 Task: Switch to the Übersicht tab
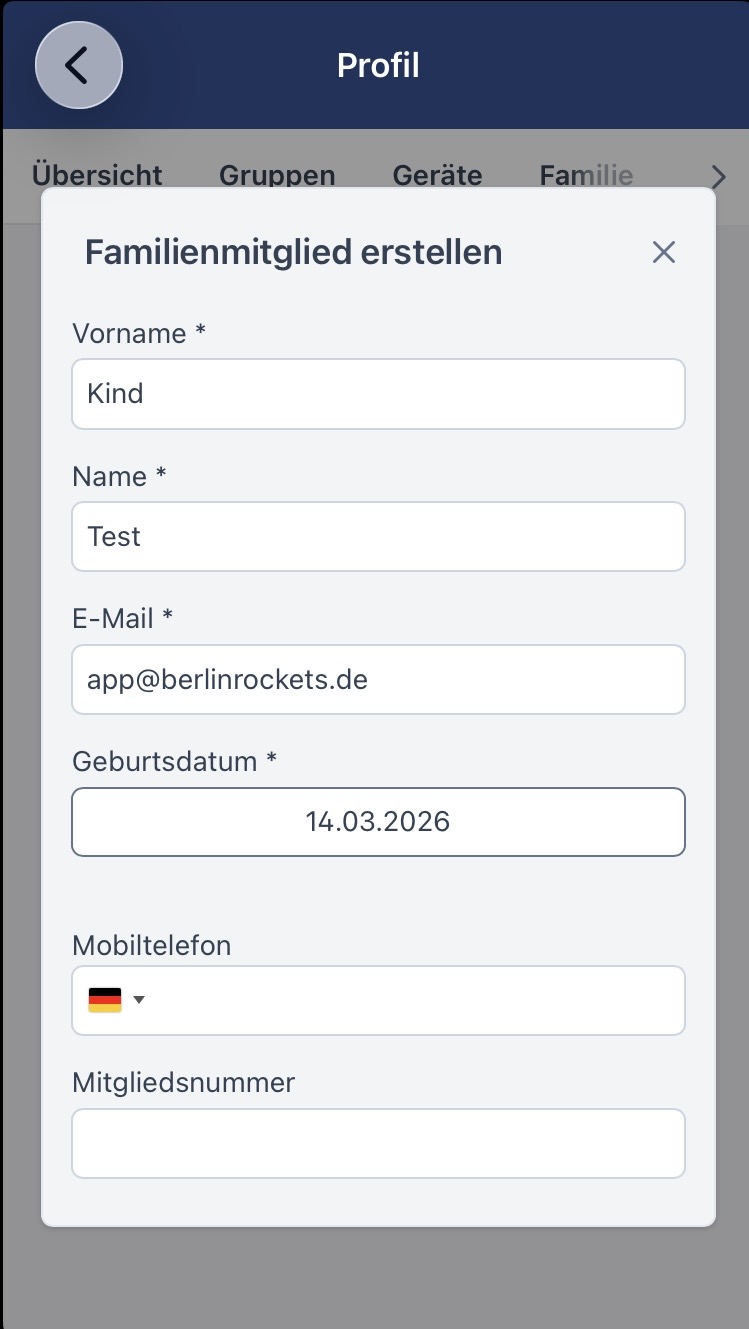(x=97, y=175)
